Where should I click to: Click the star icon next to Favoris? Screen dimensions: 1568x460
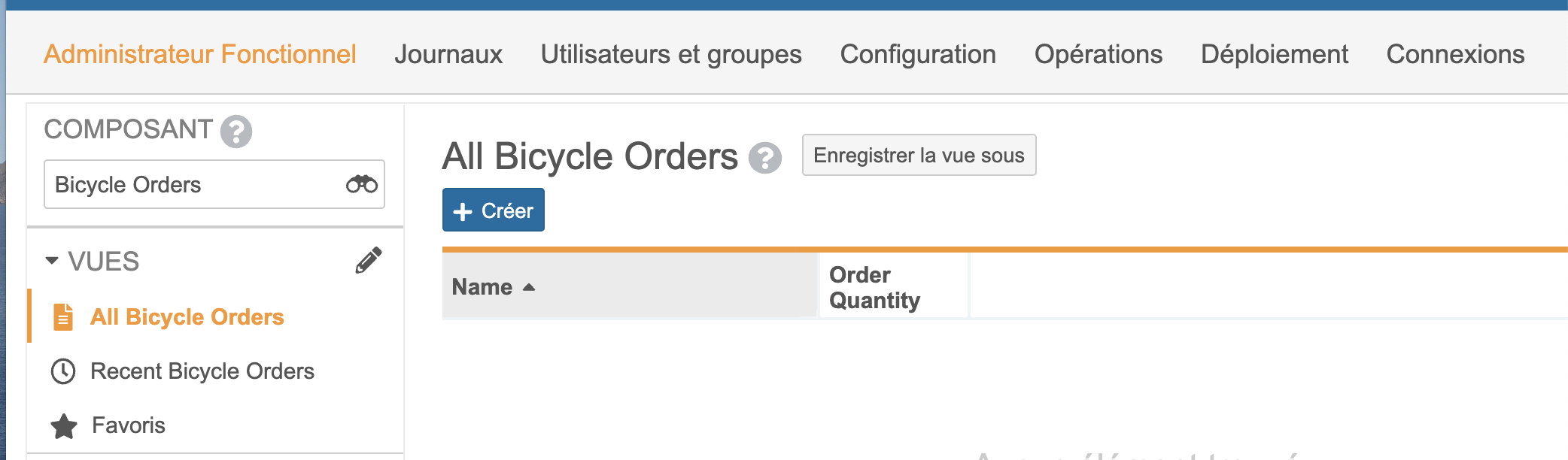tap(64, 426)
